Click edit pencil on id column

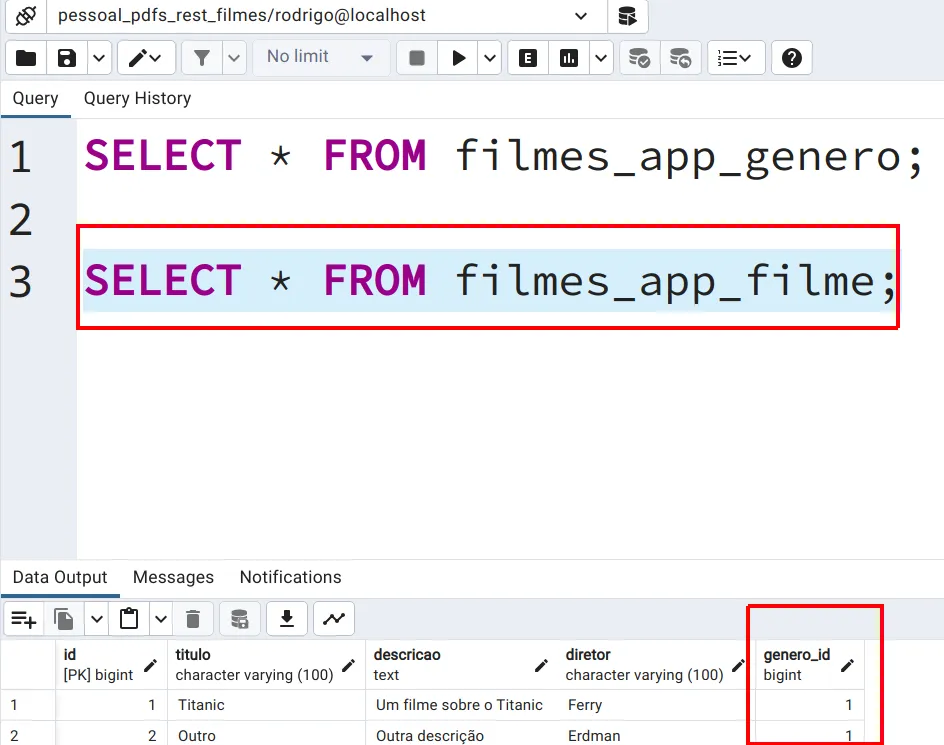point(151,665)
